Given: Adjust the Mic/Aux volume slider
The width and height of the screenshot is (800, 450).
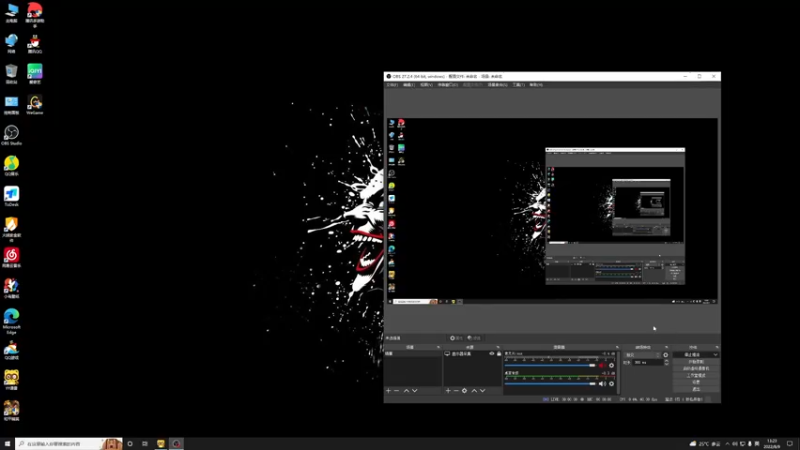Looking at the screenshot, I should pyautogui.click(x=550, y=365).
